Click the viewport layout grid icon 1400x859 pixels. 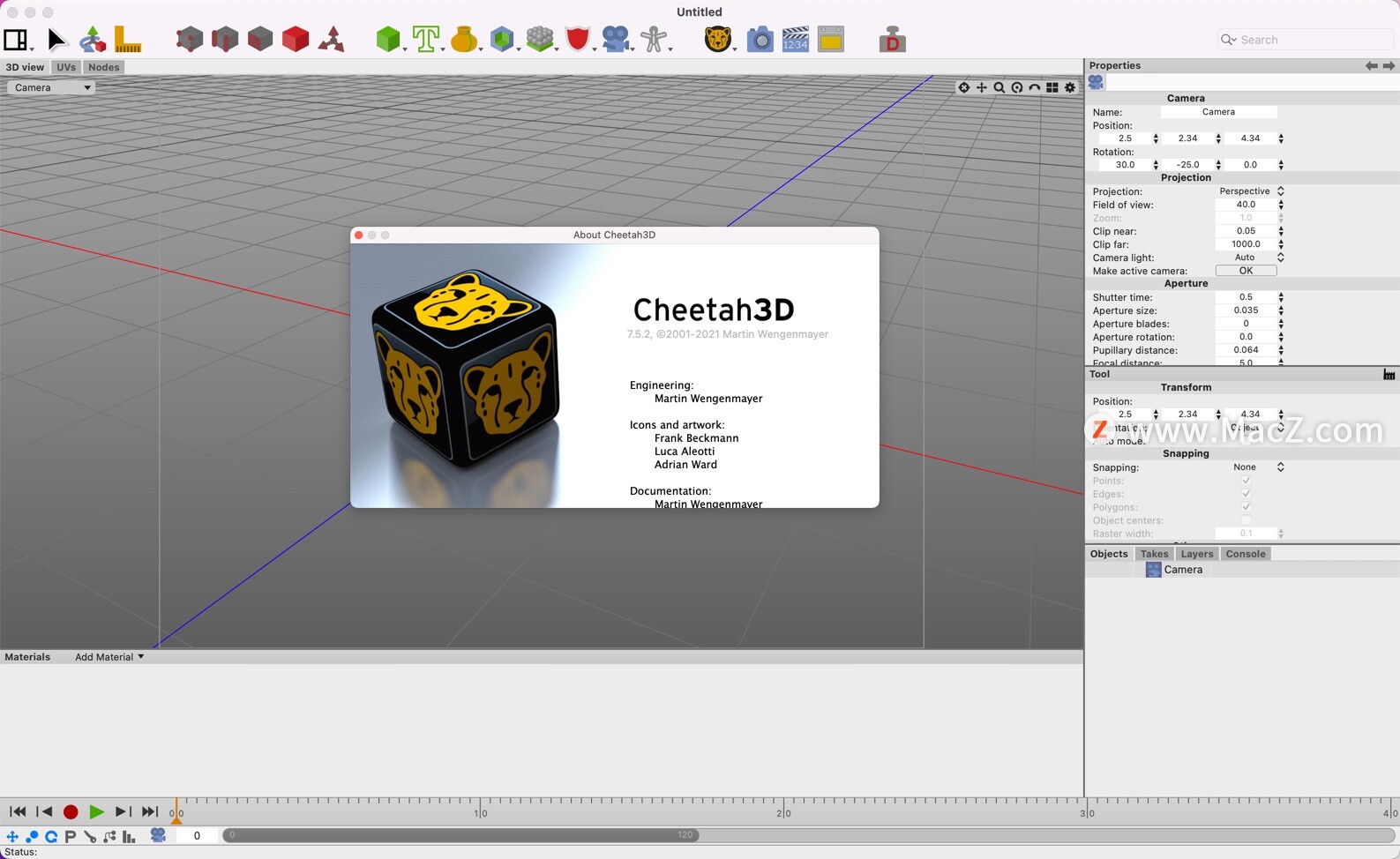pyautogui.click(x=1052, y=87)
